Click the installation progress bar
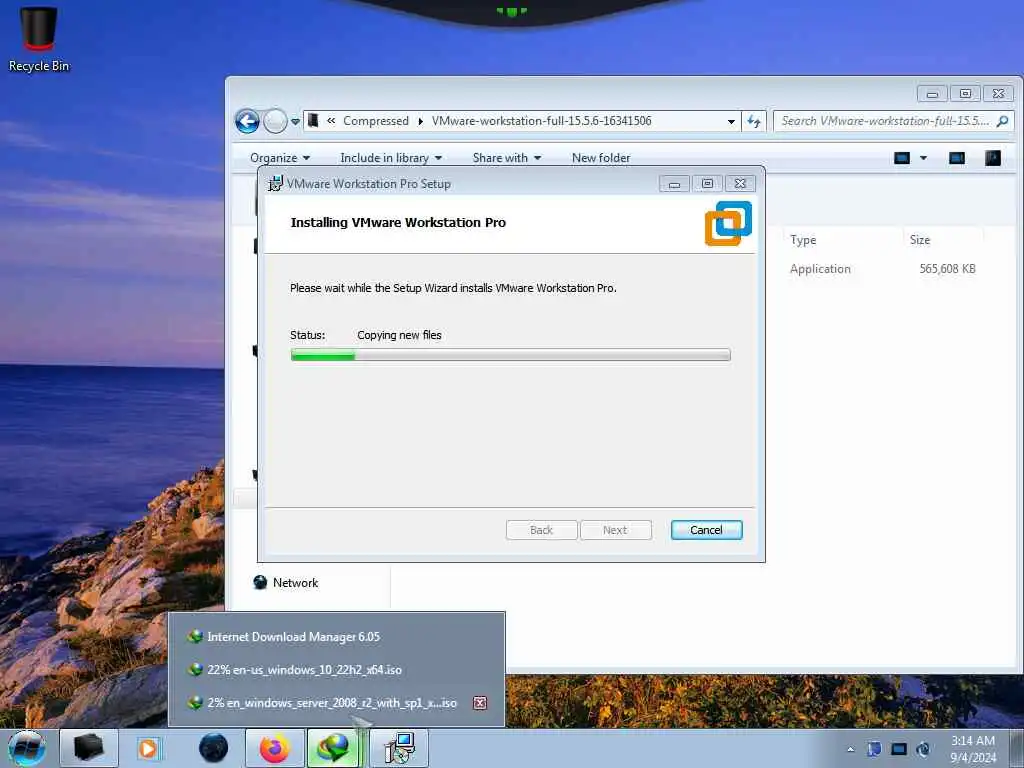The width and height of the screenshot is (1024, 768). 511,355
